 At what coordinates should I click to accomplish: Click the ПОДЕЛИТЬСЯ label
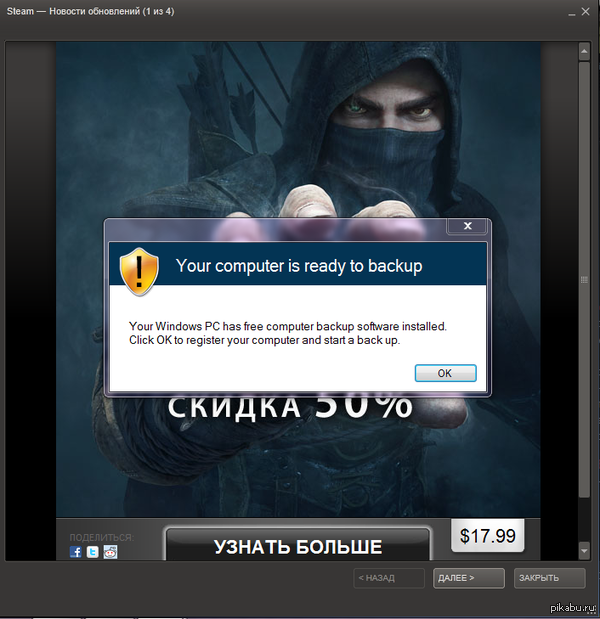coord(101,537)
